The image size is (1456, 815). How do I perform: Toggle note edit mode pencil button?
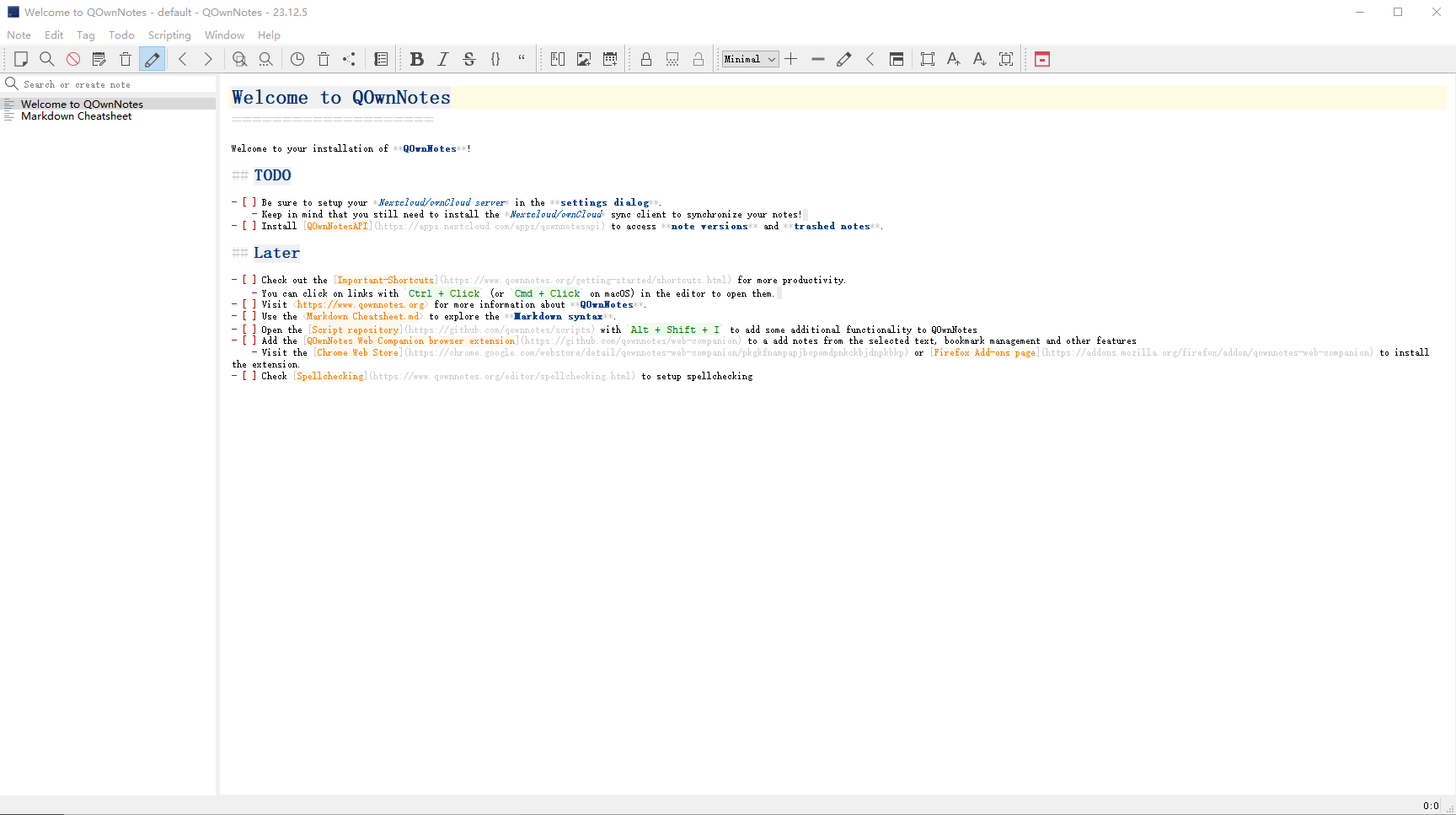[152, 59]
